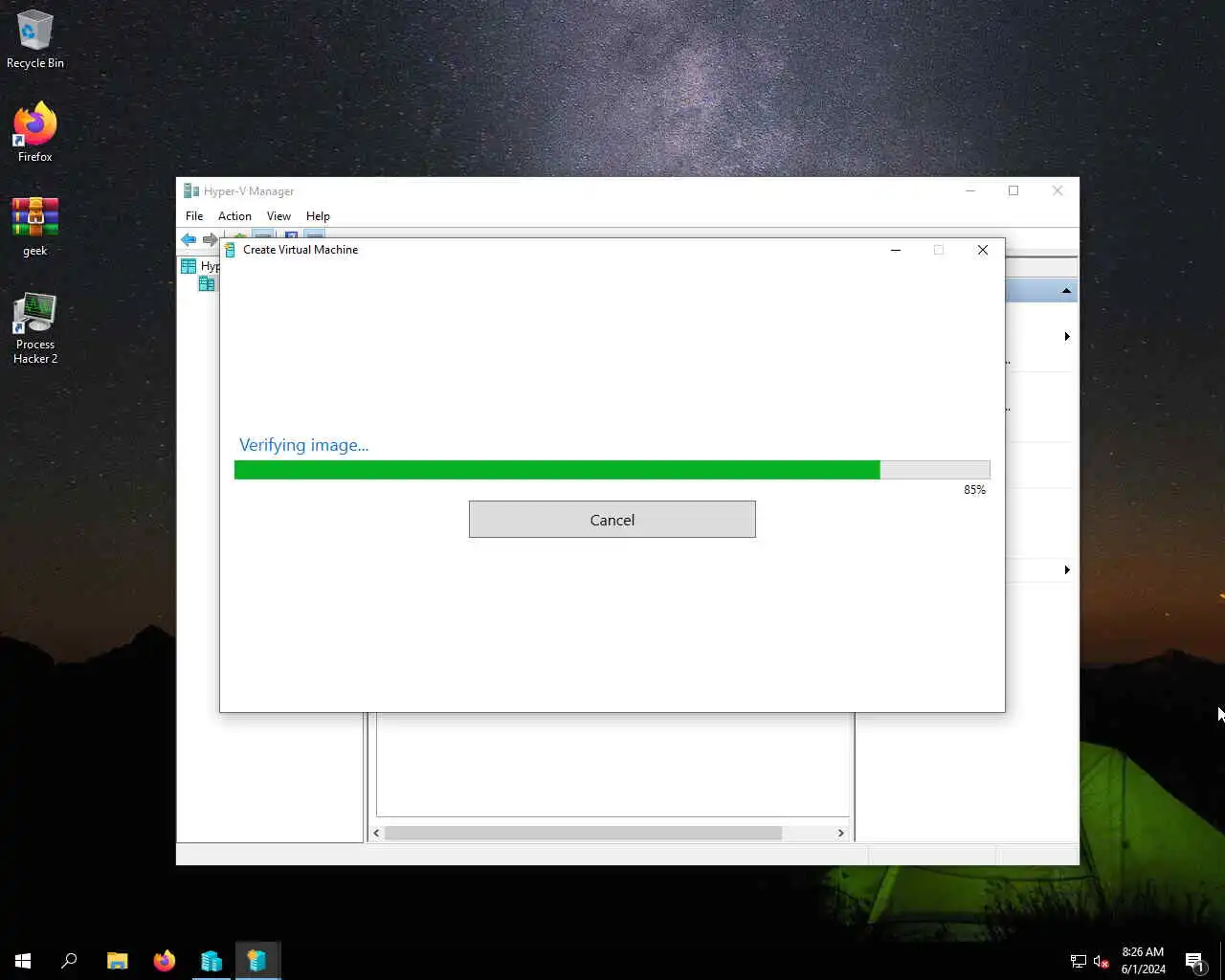Open the network status tray icon

click(1078, 961)
